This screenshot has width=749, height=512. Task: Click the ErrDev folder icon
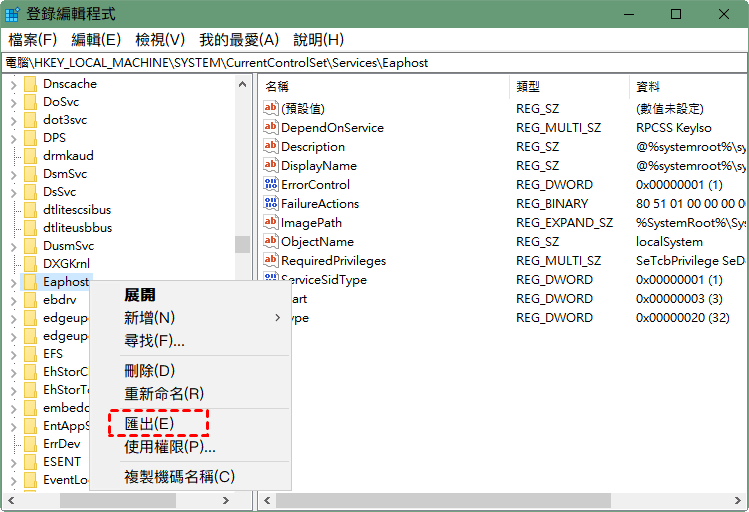tap(30, 444)
